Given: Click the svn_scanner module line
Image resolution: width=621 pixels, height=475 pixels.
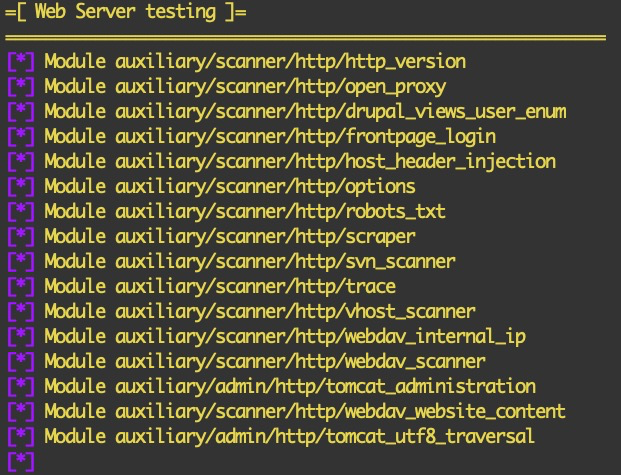Looking at the screenshot, I should click(250, 262).
